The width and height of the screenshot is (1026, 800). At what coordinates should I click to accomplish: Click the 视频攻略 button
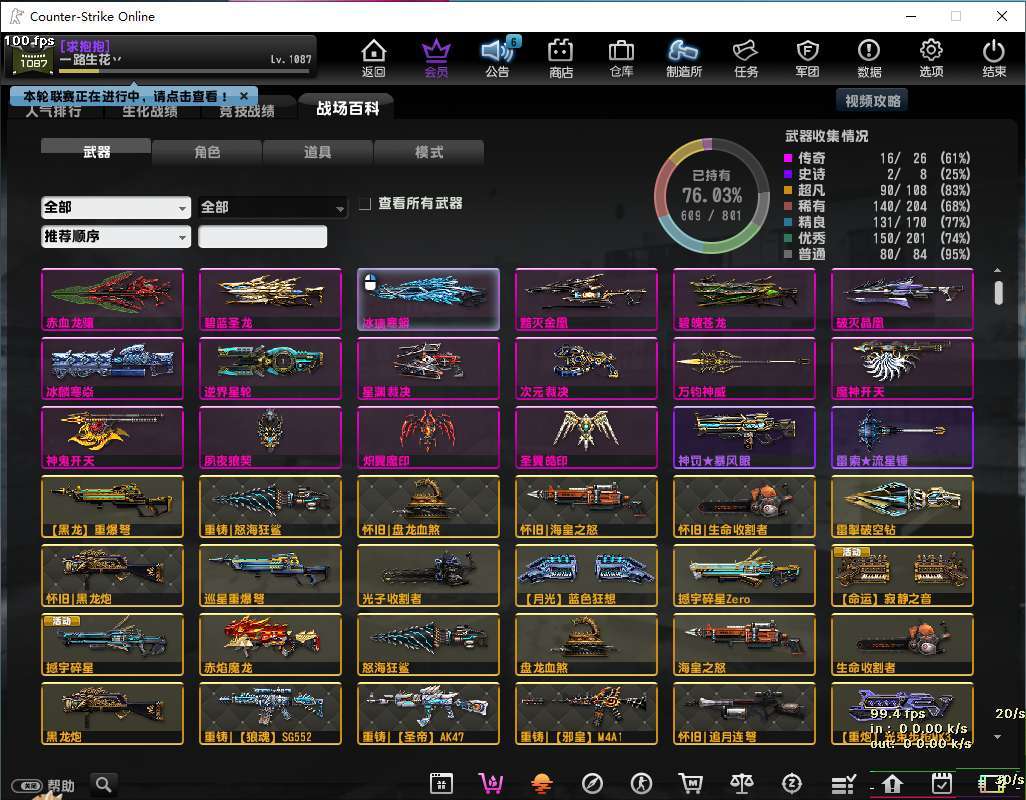point(872,100)
